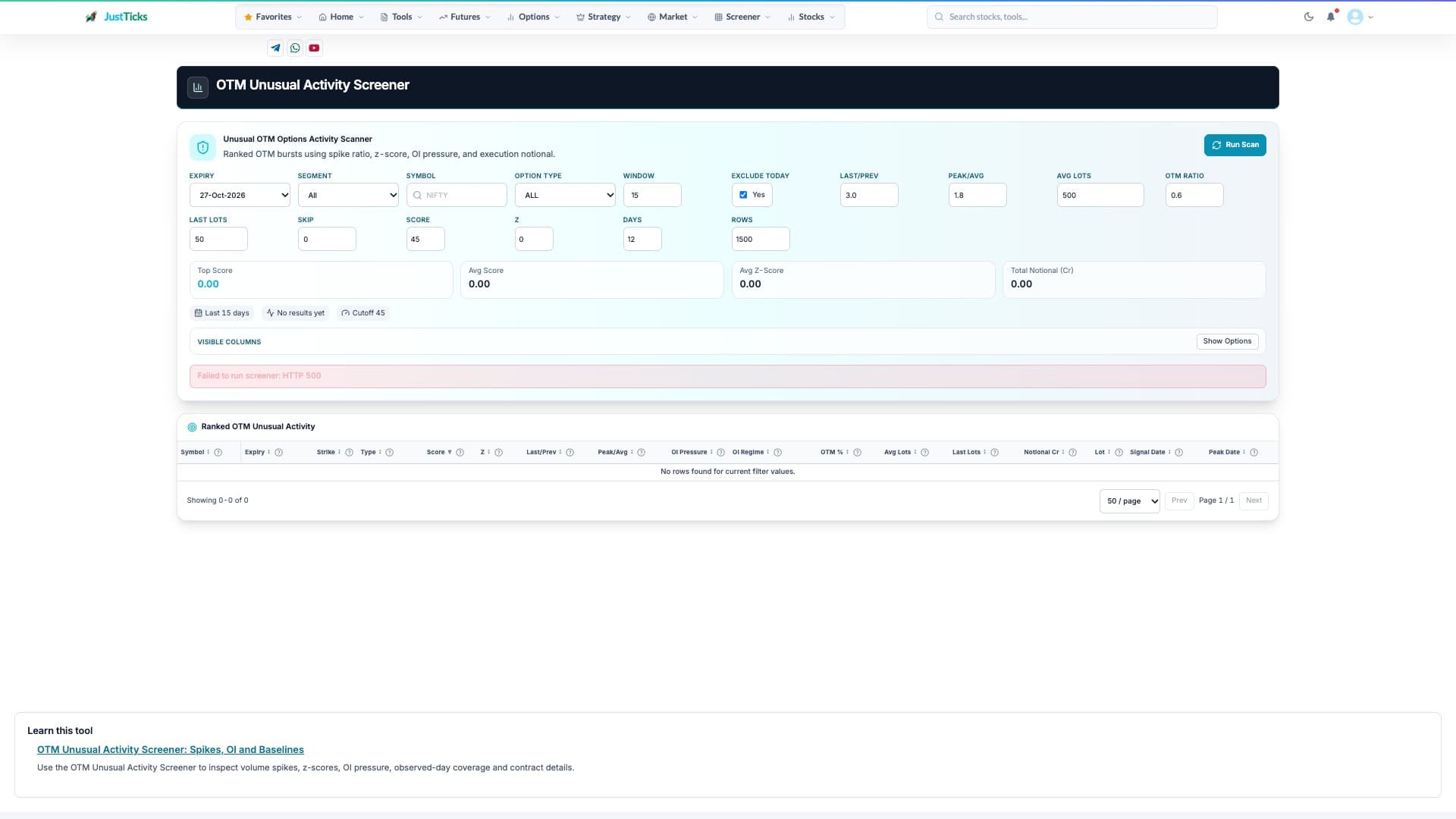Expand the Favorites menu
Image resolution: width=1456 pixels, height=819 pixels.
pos(273,17)
